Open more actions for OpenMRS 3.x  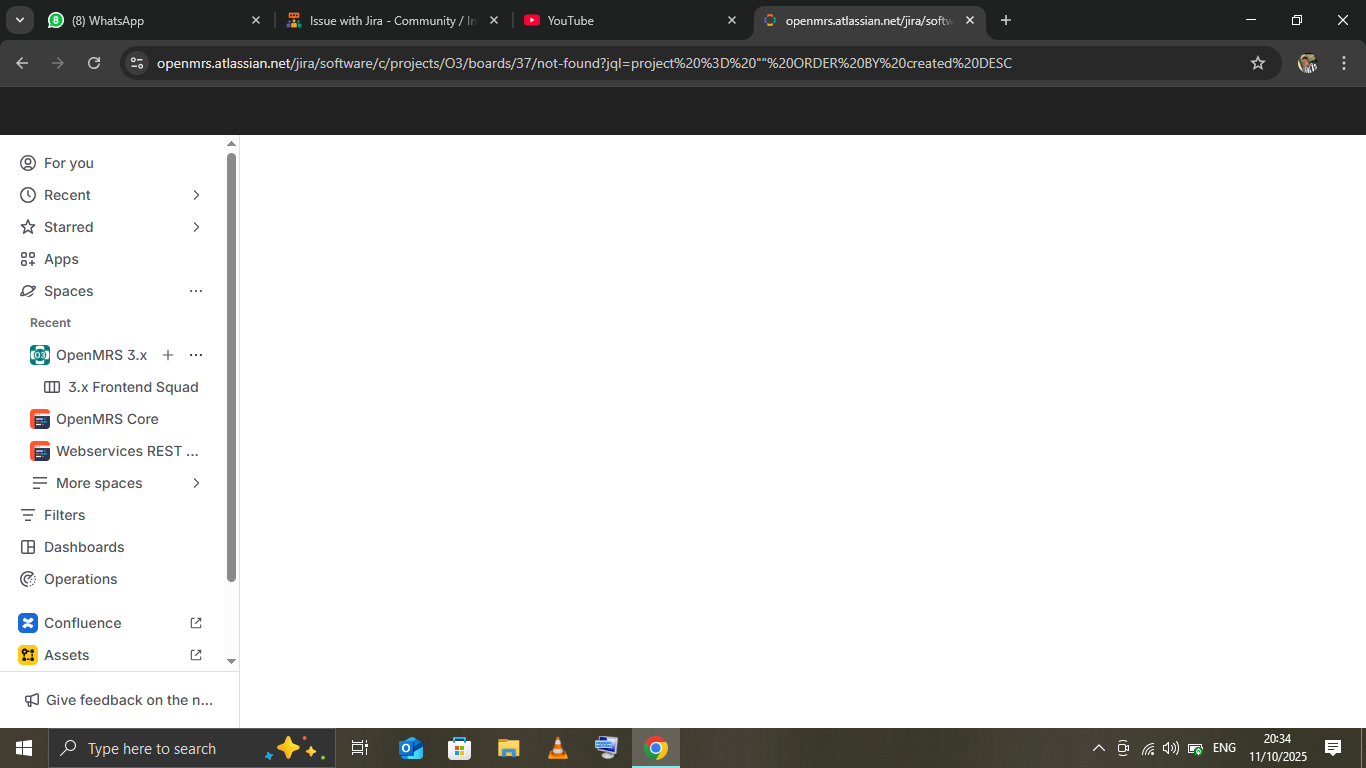click(x=196, y=355)
